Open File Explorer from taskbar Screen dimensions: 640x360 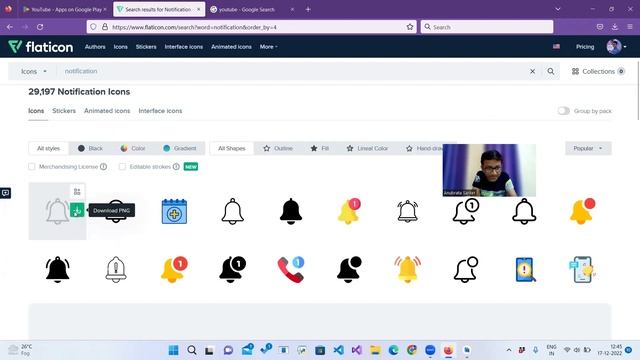(375, 350)
